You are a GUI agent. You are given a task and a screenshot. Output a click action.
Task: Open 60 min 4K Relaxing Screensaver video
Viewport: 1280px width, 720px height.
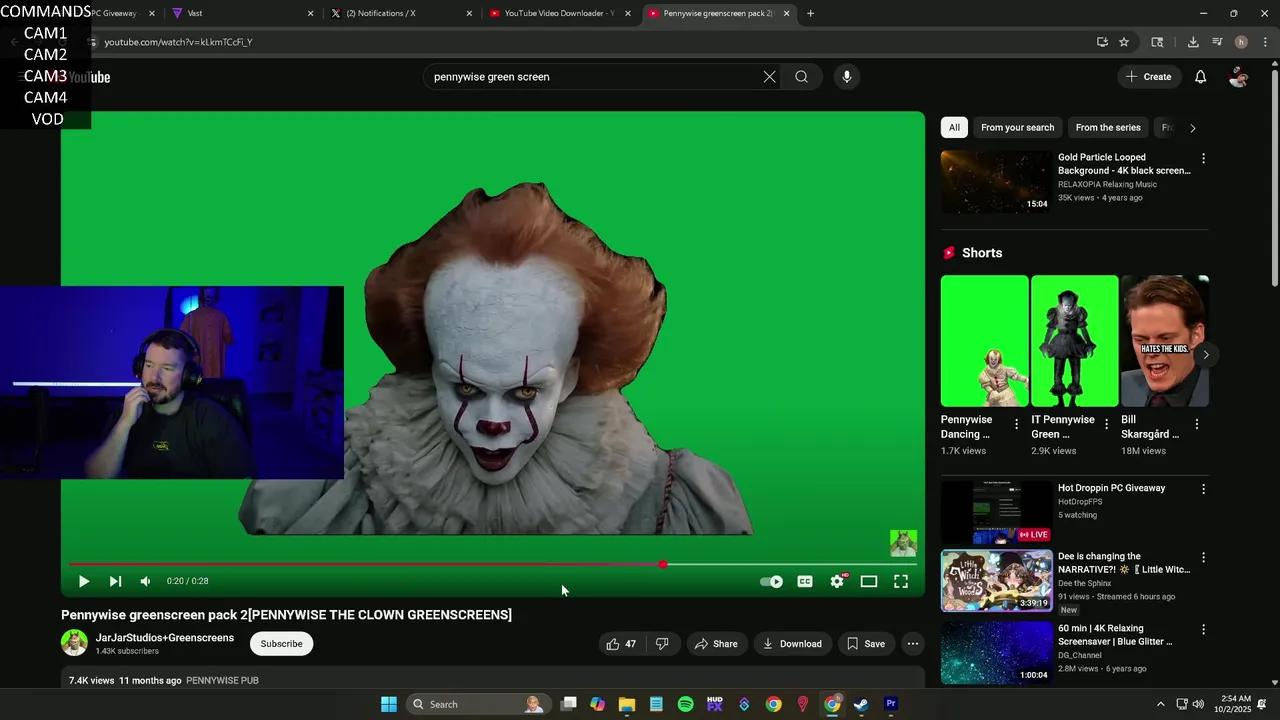pyautogui.click(x=996, y=652)
